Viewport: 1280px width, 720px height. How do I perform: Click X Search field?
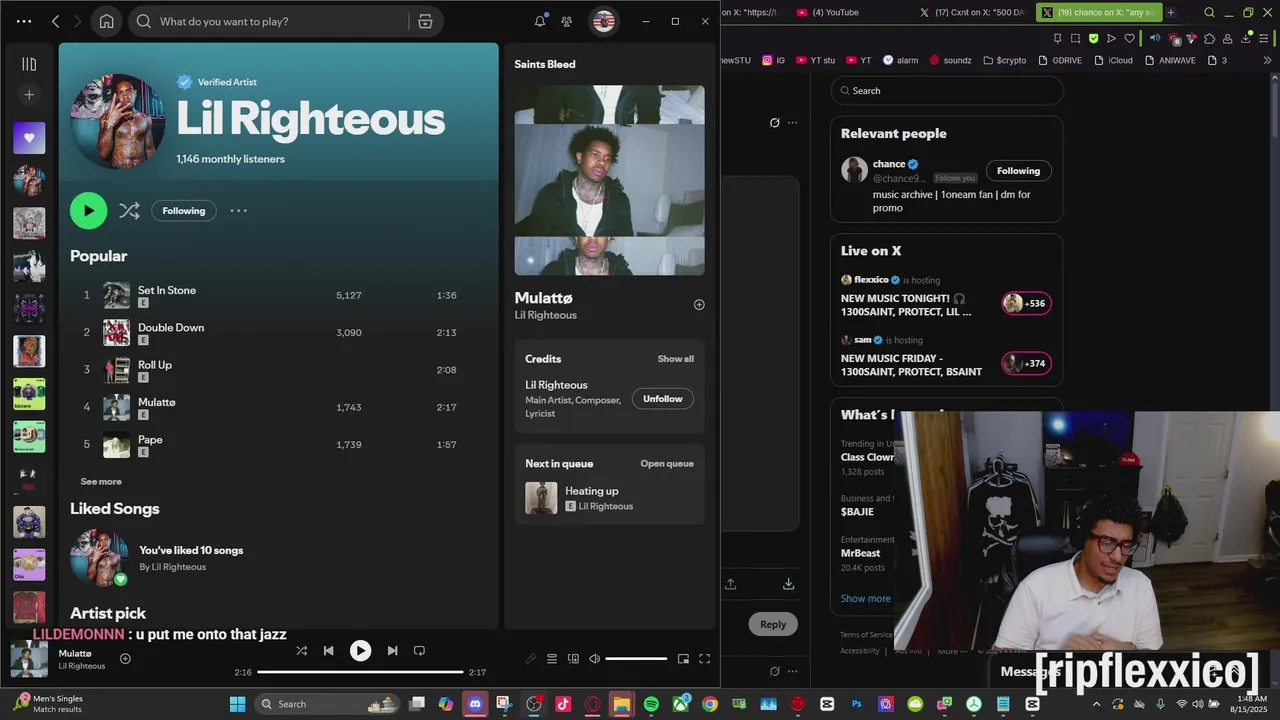947,90
